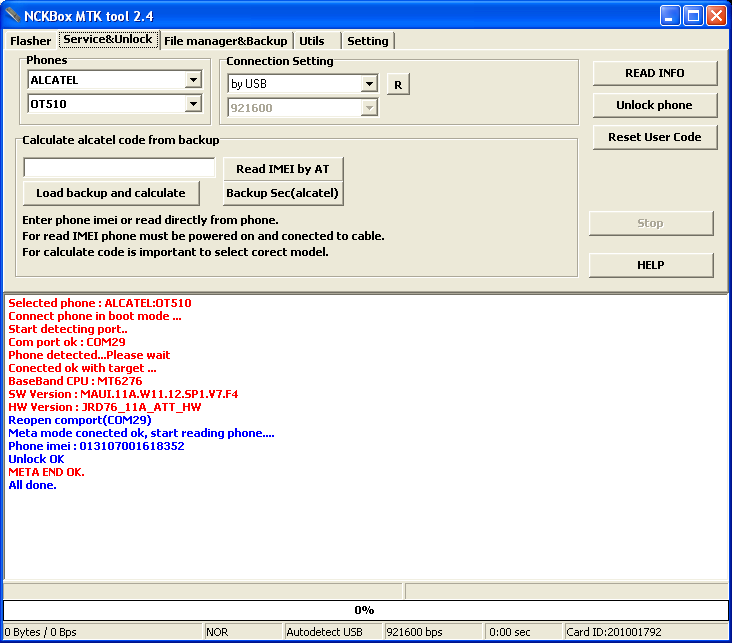This screenshot has width=732, height=643.
Task: Open the File manager&Backup tab
Action: pos(225,41)
